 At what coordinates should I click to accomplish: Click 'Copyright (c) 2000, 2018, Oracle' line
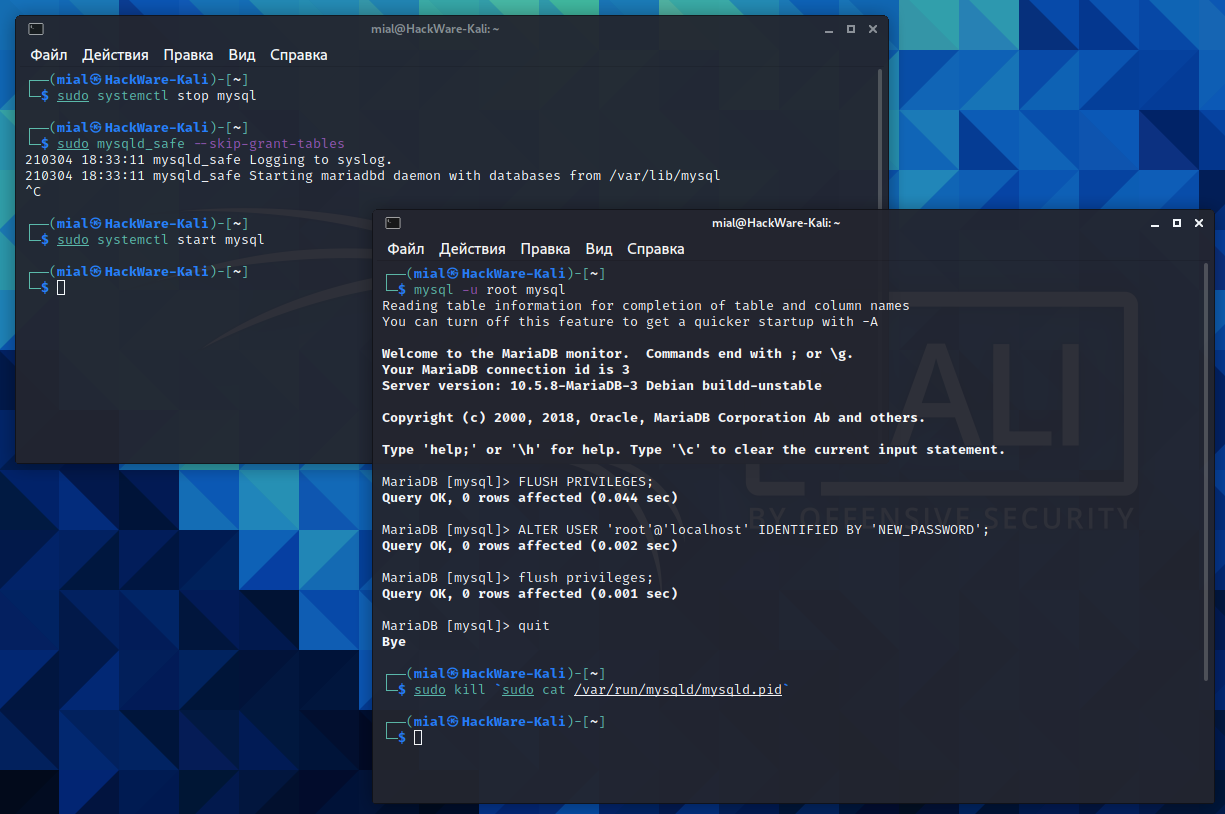click(654, 418)
